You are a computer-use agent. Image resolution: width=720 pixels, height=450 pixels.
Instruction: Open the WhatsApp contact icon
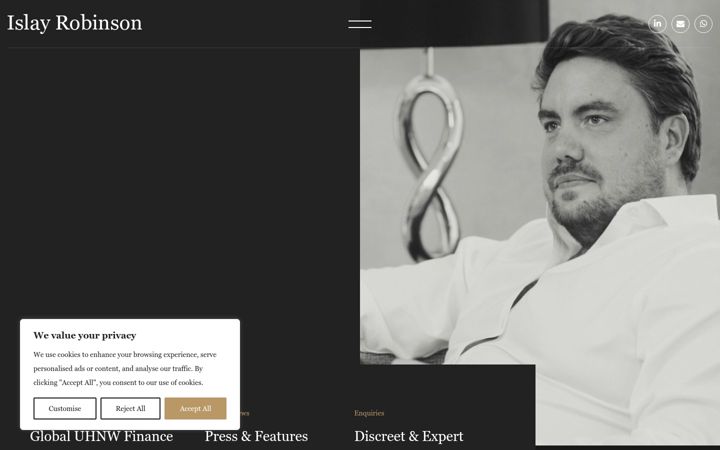(703, 23)
